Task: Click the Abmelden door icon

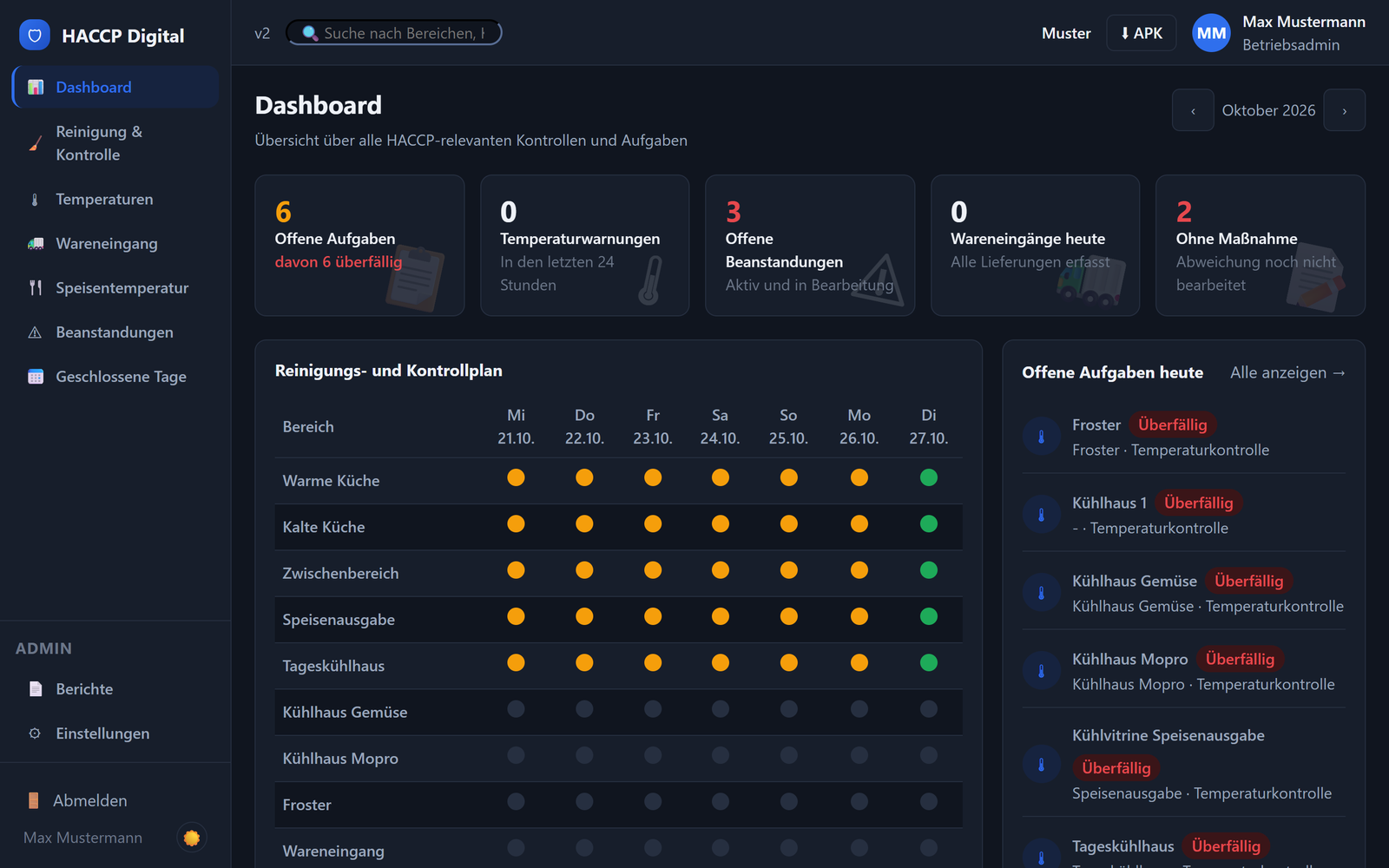Action: coord(33,800)
